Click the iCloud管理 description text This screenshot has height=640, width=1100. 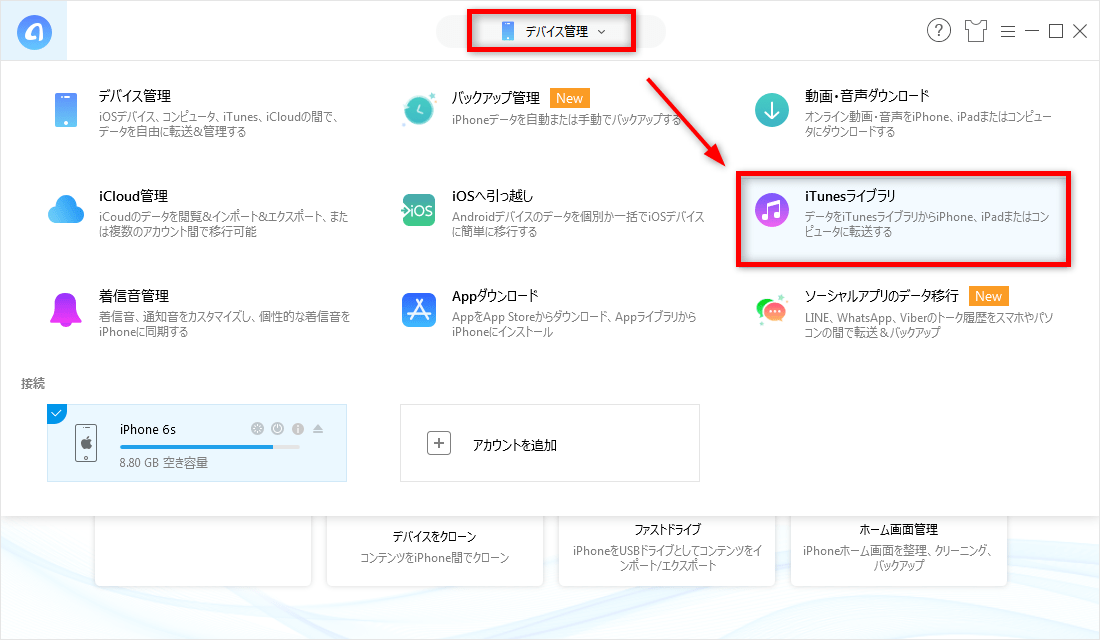[223, 224]
